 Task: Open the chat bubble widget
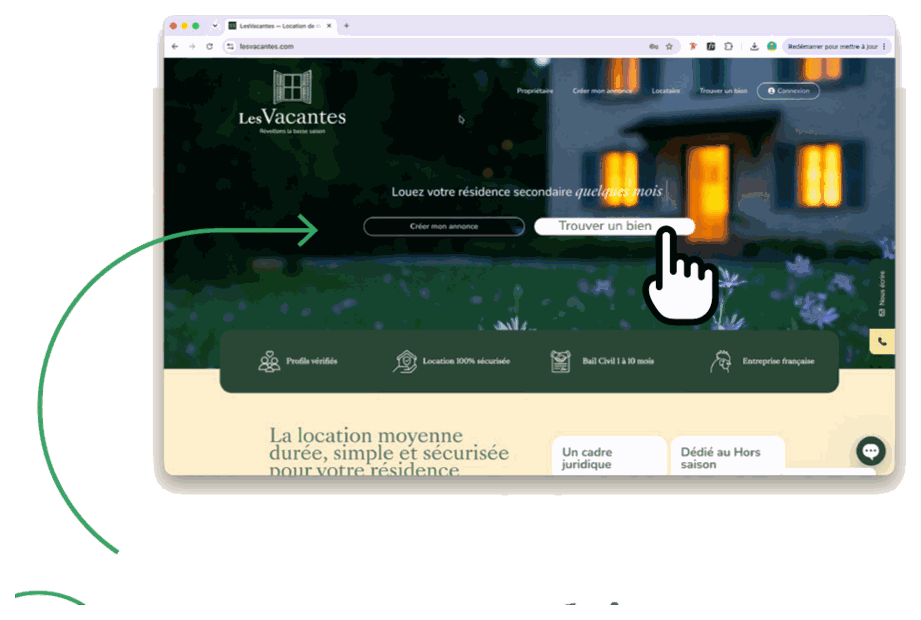[x=870, y=451]
